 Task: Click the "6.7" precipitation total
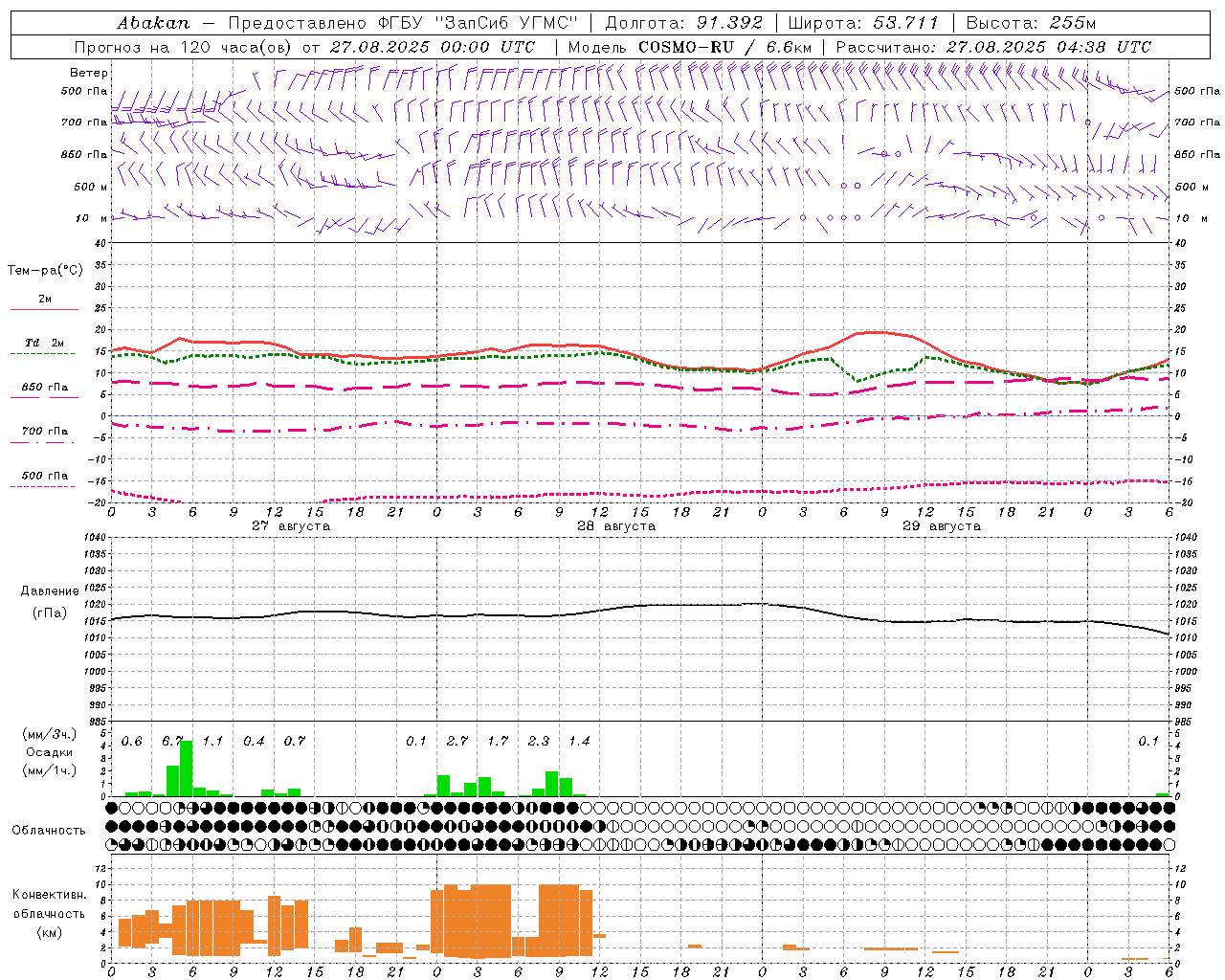coord(172,741)
